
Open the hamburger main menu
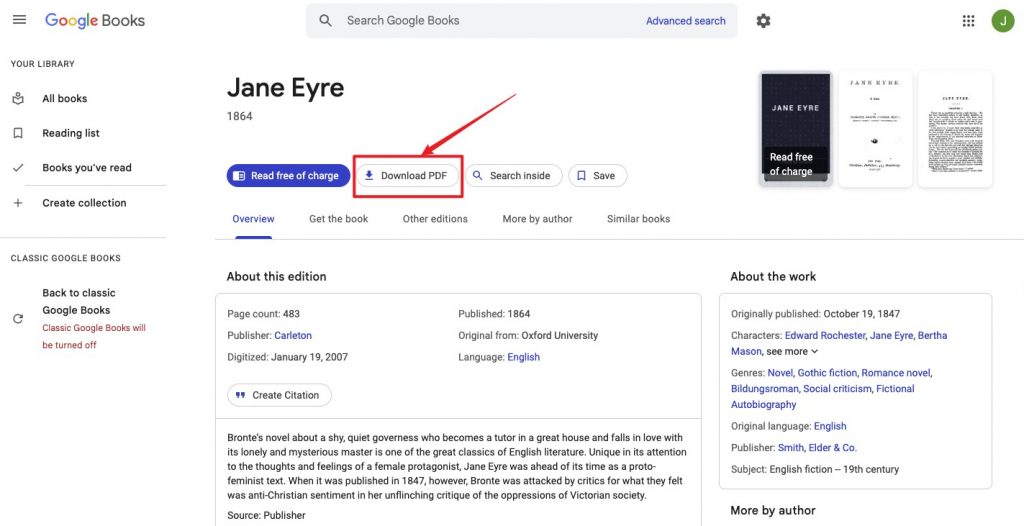pos(20,20)
